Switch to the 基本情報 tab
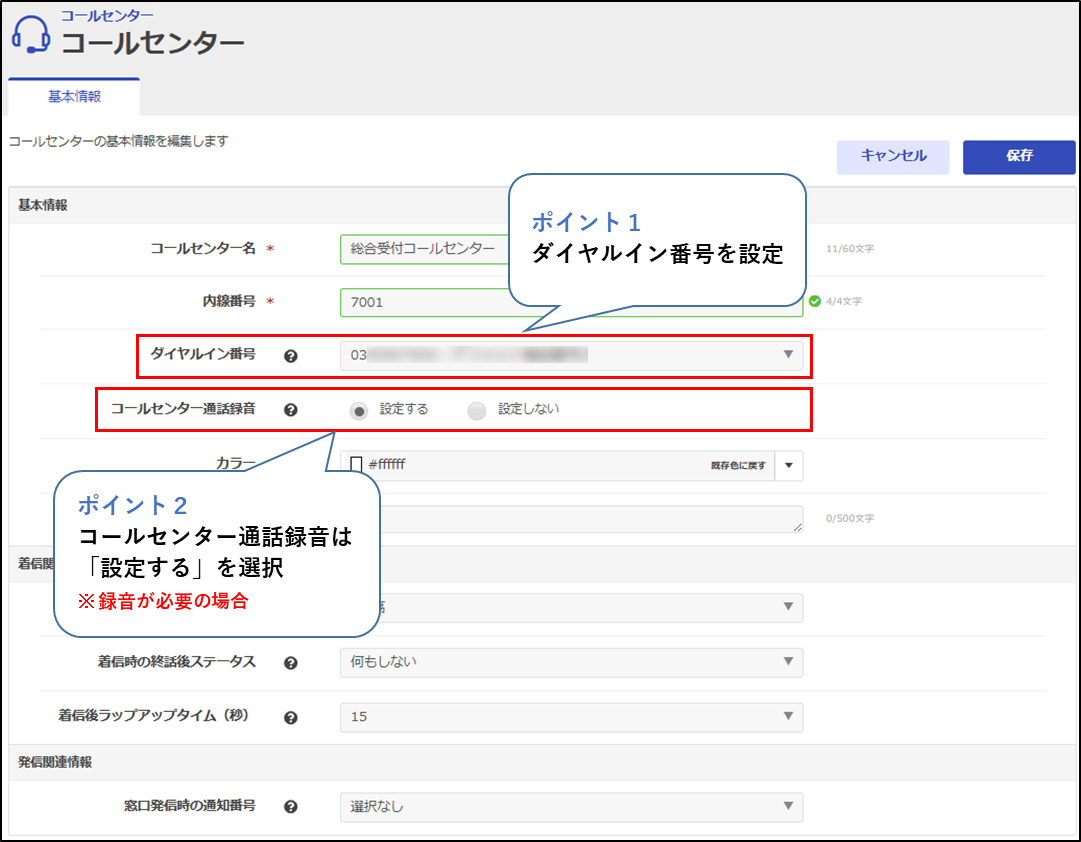Viewport: 1081px width, 842px height. click(x=74, y=97)
